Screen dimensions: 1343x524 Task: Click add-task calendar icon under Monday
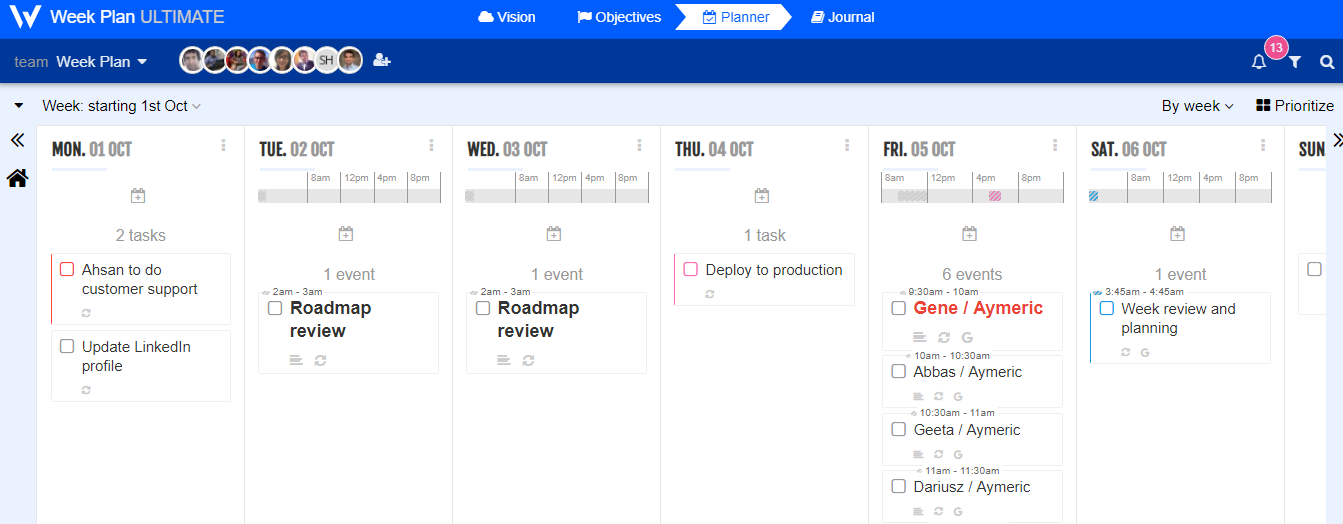138,196
